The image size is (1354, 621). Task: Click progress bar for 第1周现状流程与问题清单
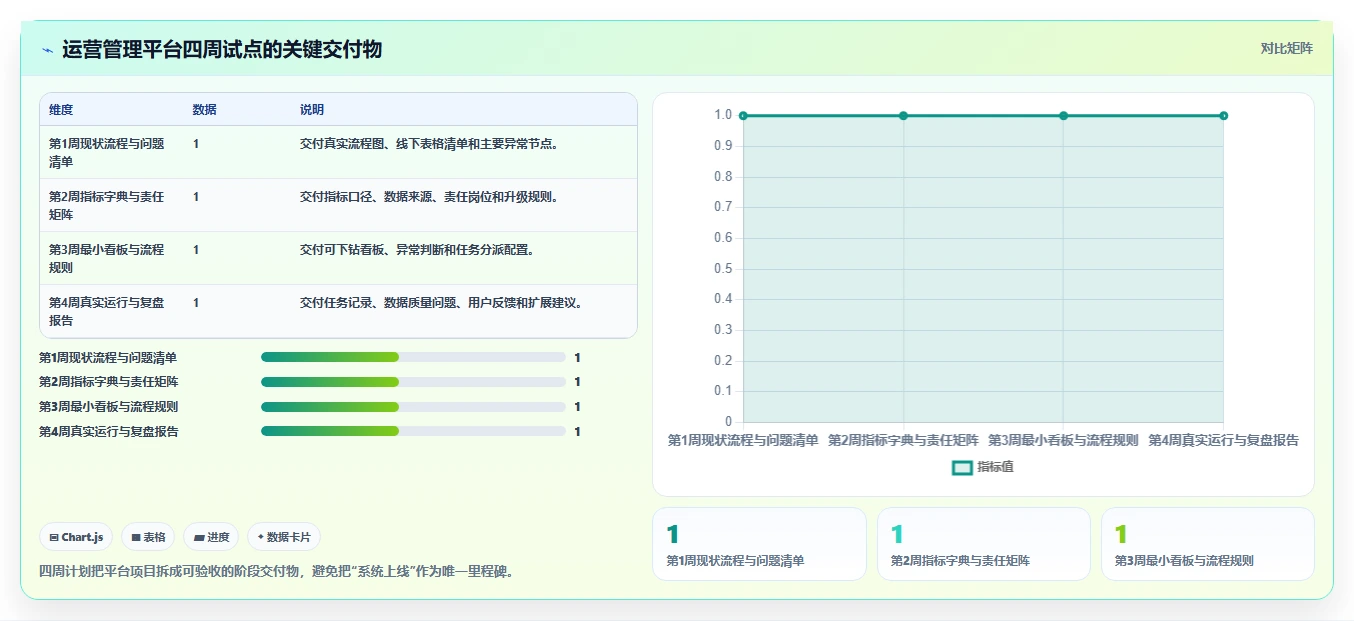point(413,357)
